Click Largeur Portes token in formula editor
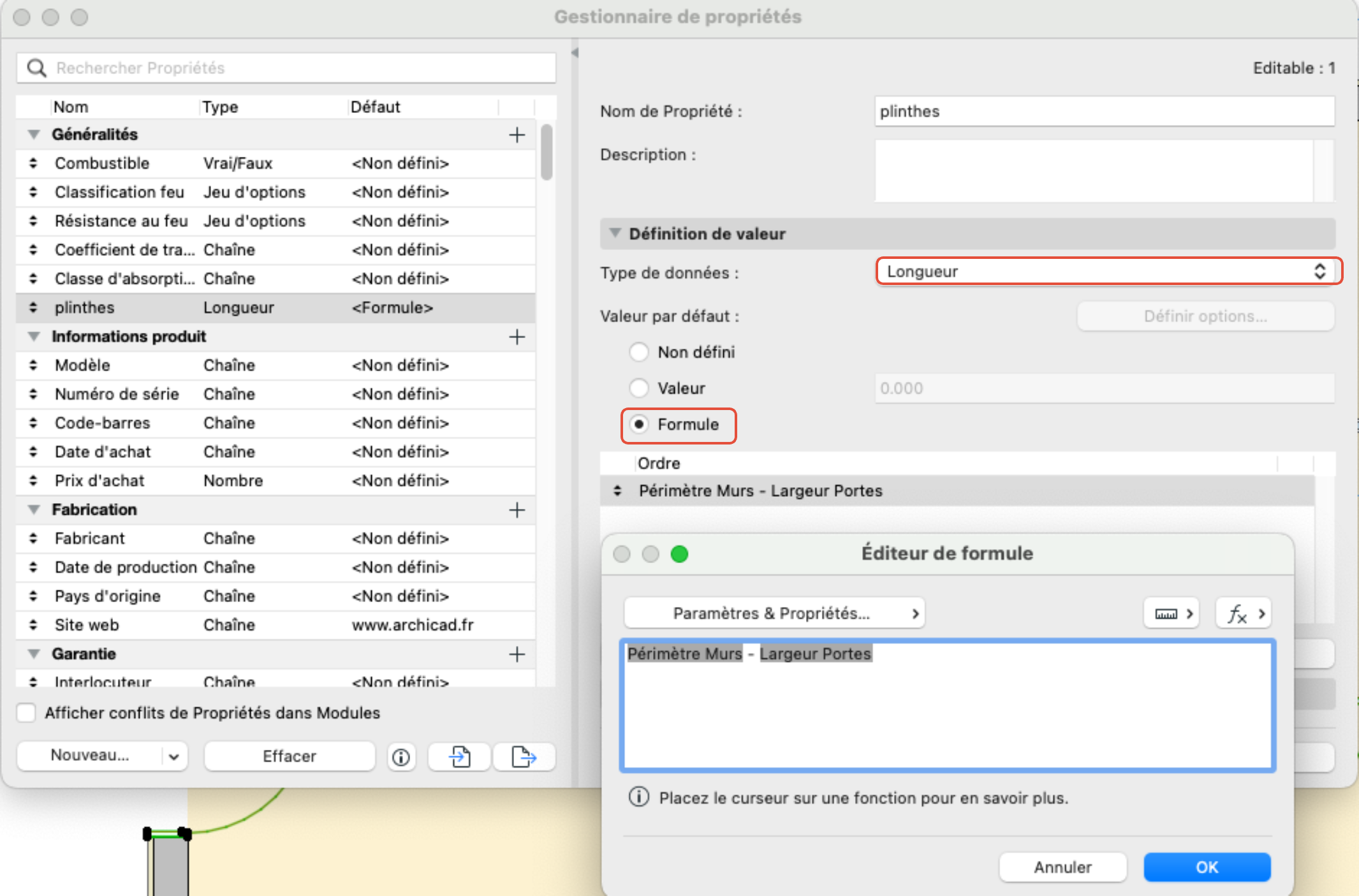The width and height of the screenshot is (1359, 896). coord(815,654)
